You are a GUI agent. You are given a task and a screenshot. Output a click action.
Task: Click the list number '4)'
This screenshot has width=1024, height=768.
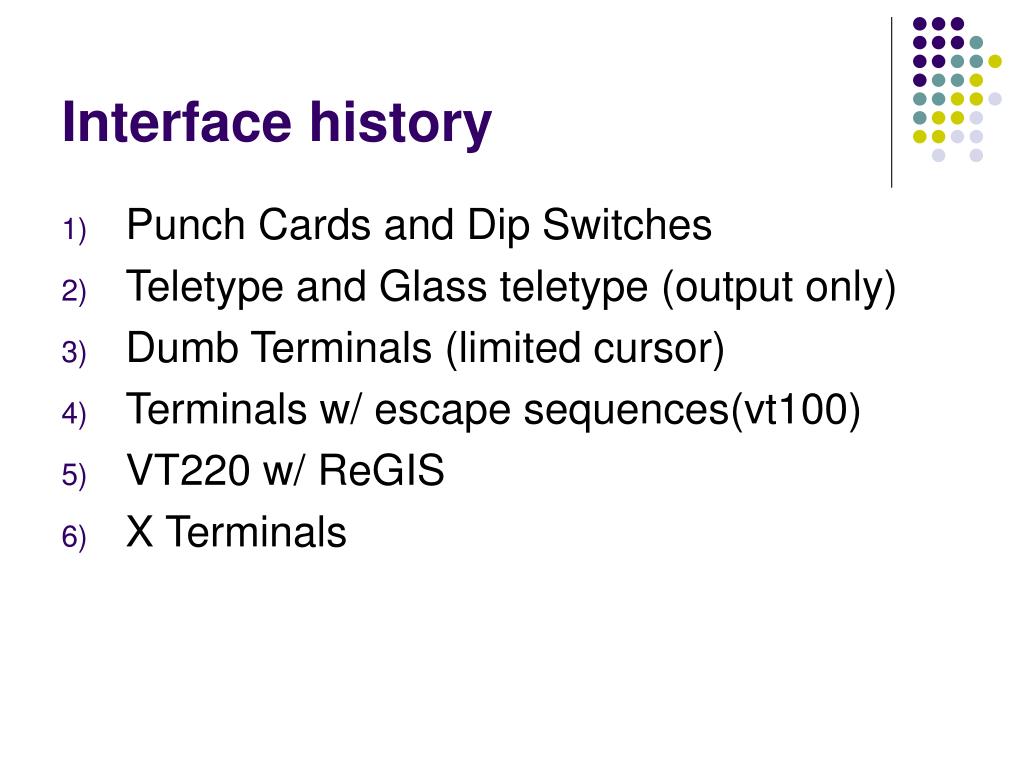point(74,414)
